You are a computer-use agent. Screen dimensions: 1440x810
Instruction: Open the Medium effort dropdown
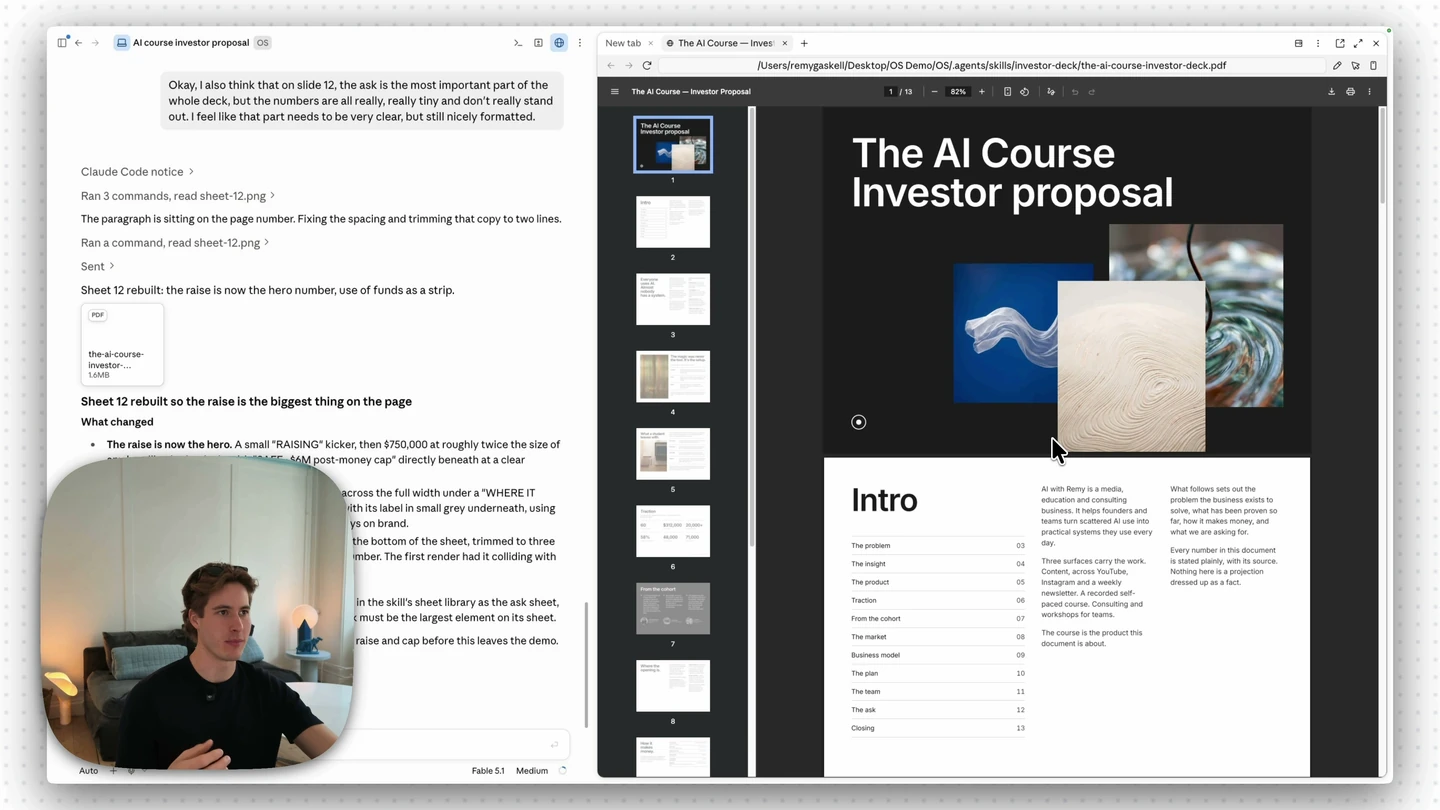(532, 771)
